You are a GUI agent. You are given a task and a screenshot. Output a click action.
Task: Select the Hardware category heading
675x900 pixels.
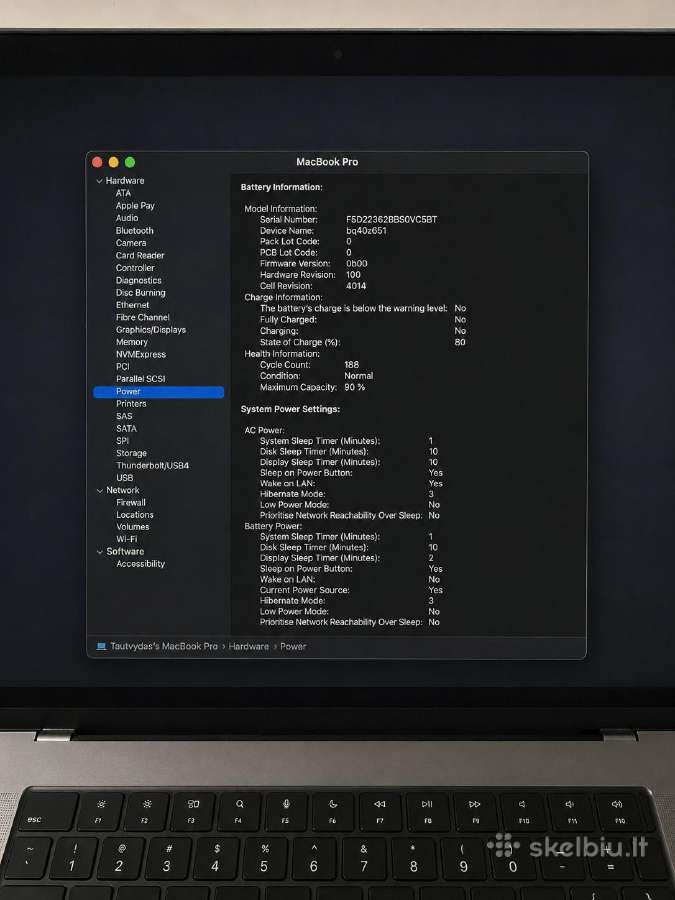125,180
